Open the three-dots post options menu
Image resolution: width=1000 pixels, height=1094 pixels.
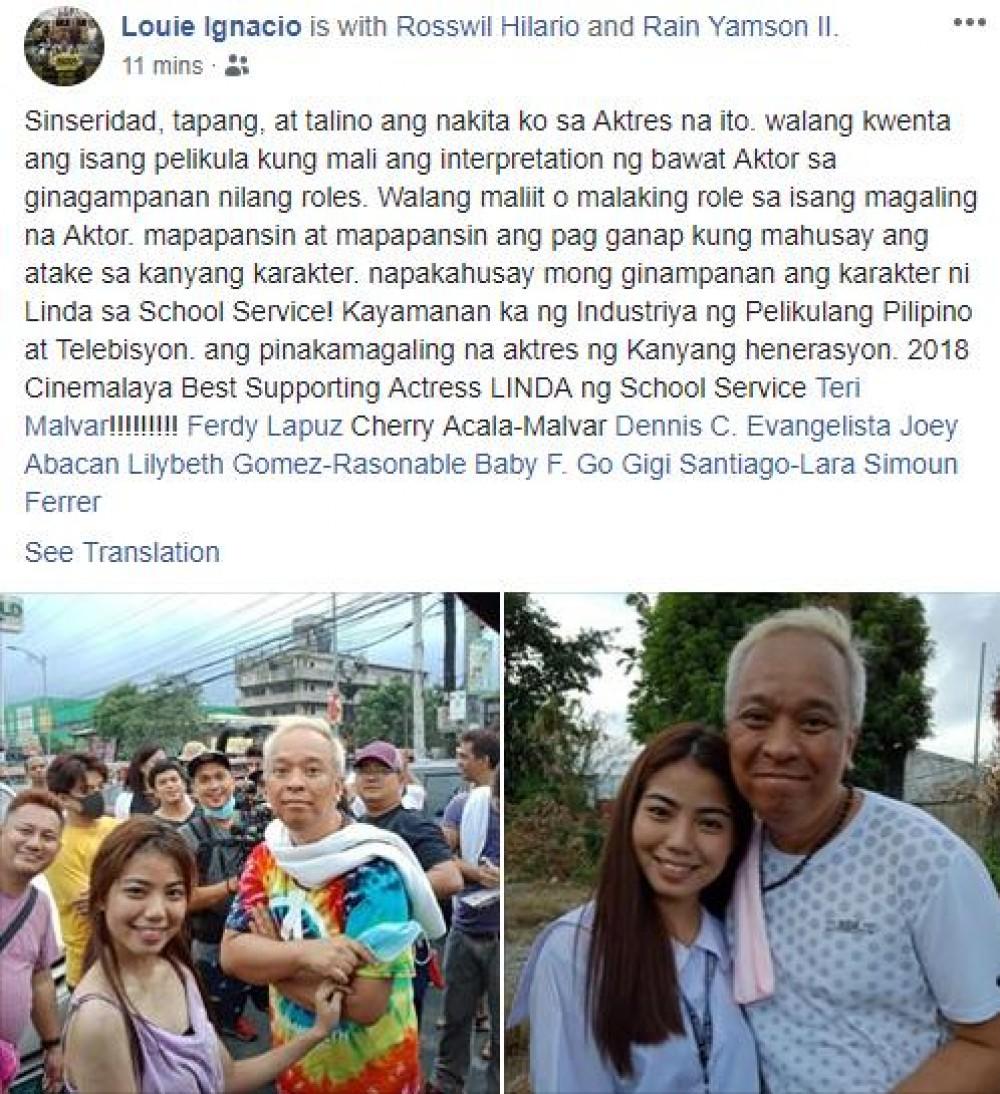click(x=969, y=22)
